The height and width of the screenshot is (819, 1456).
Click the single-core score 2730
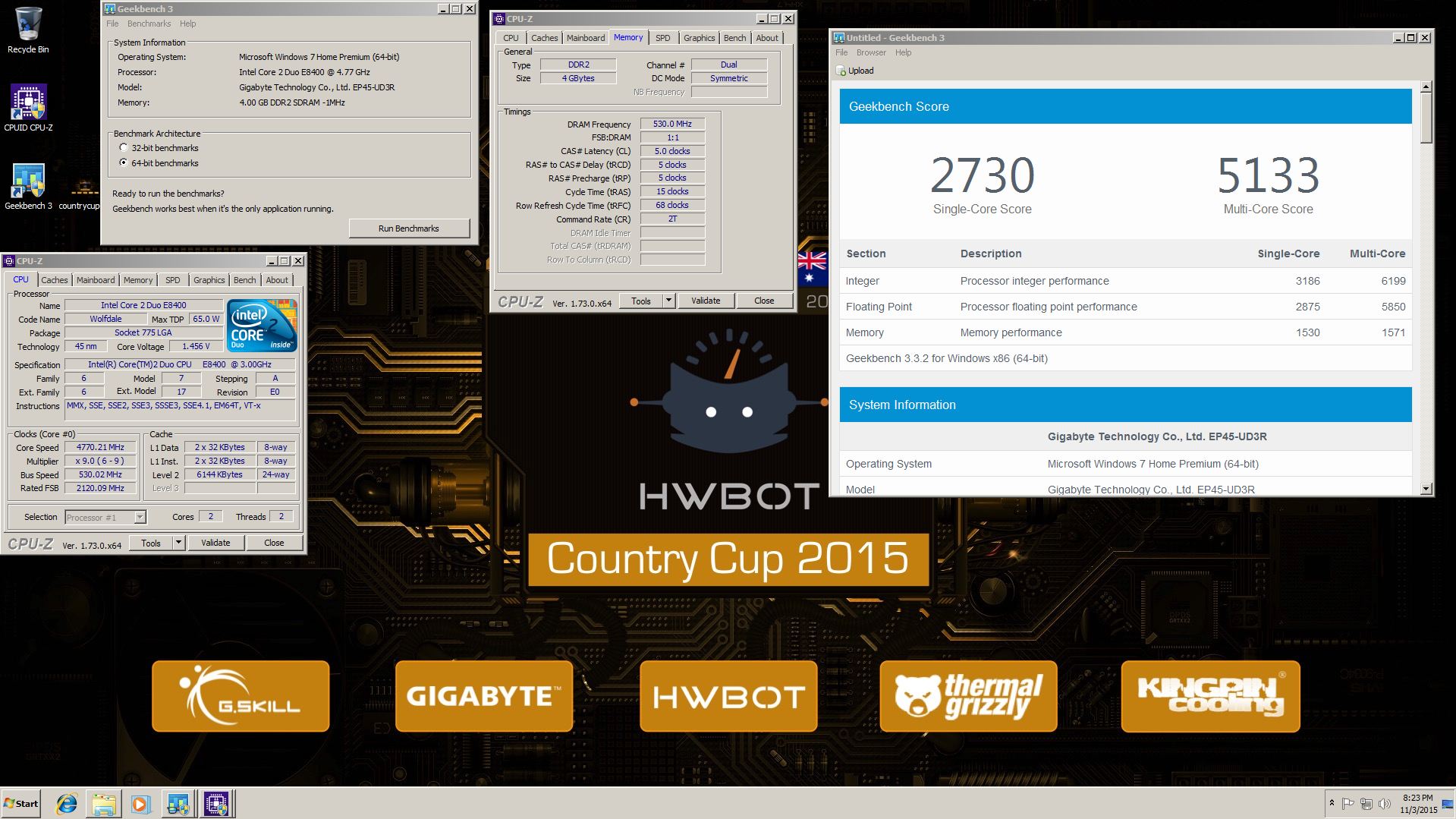(982, 176)
